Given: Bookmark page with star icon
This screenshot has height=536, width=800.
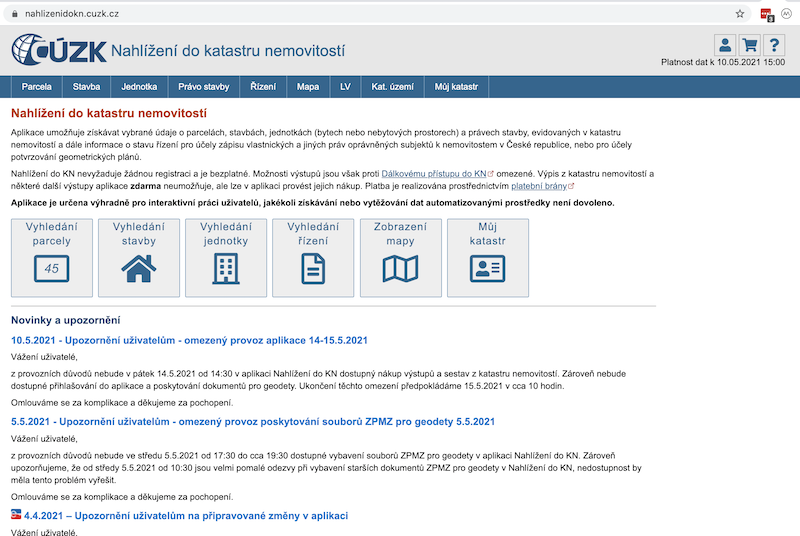Looking at the screenshot, I should tap(740, 14).
